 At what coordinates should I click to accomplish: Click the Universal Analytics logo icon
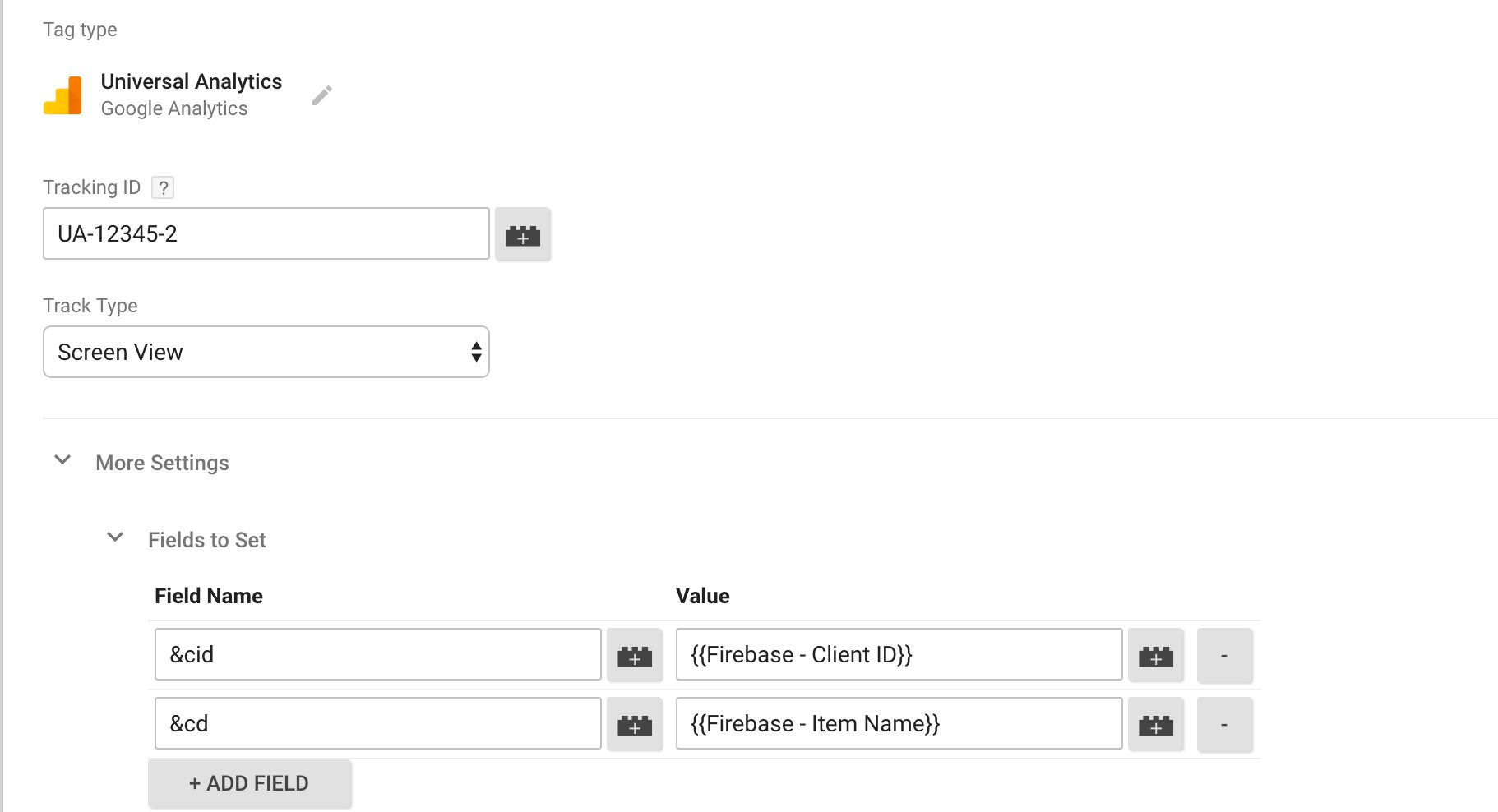click(62, 95)
